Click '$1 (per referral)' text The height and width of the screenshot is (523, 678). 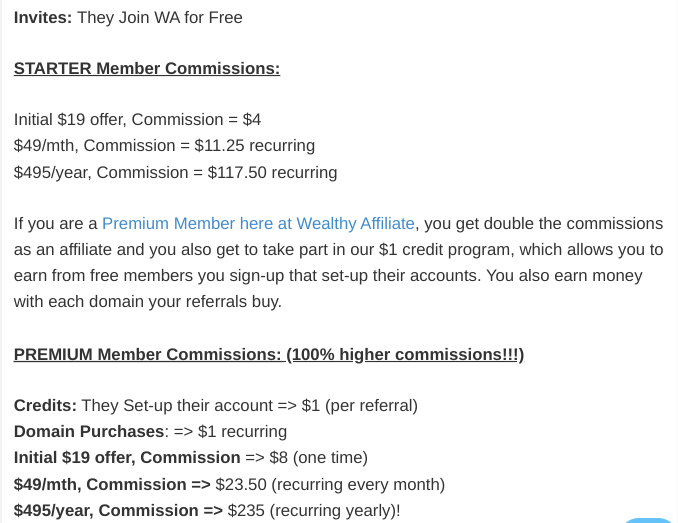[360, 405]
